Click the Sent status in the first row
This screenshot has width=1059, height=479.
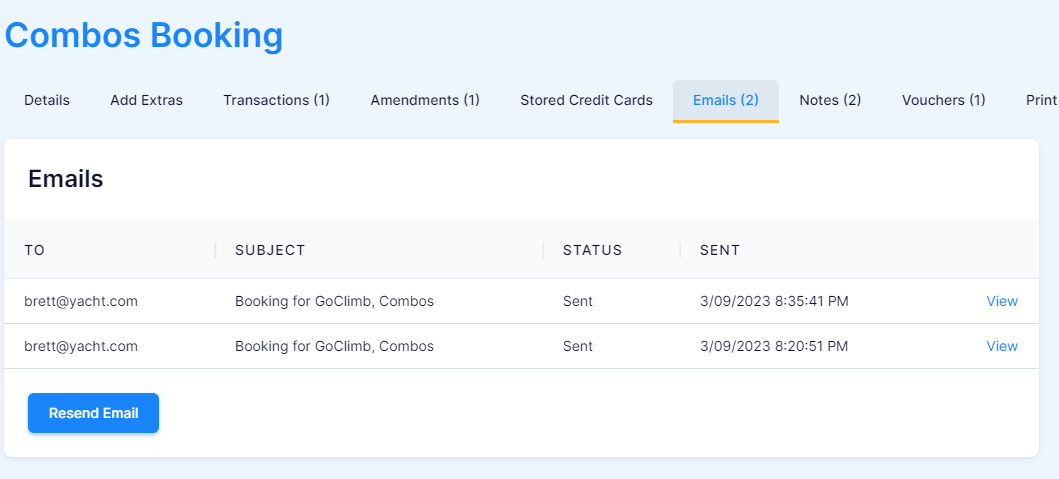pyautogui.click(x=577, y=301)
